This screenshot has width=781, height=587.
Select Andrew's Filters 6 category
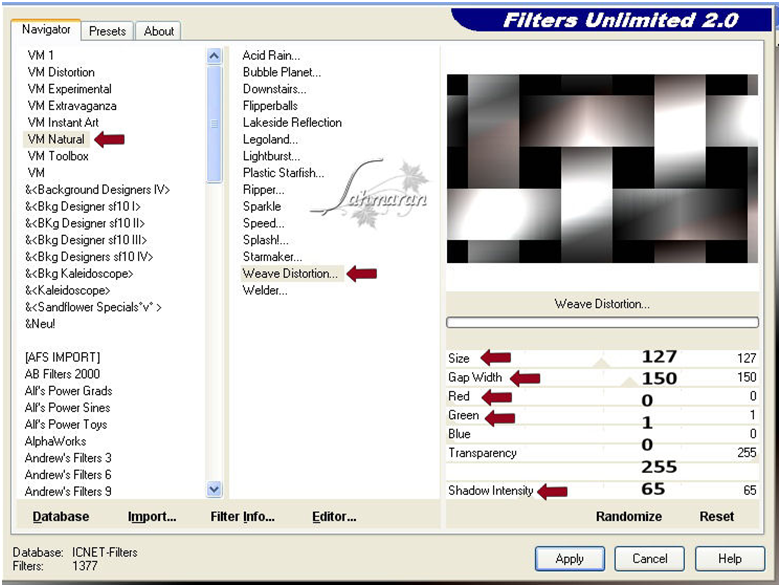click(68, 474)
